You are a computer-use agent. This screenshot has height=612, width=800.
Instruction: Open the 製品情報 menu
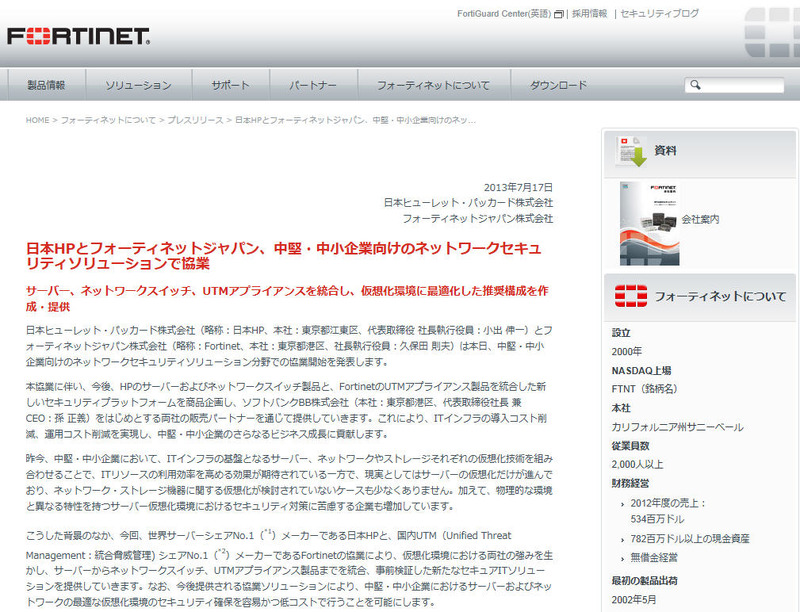pyautogui.click(x=46, y=85)
